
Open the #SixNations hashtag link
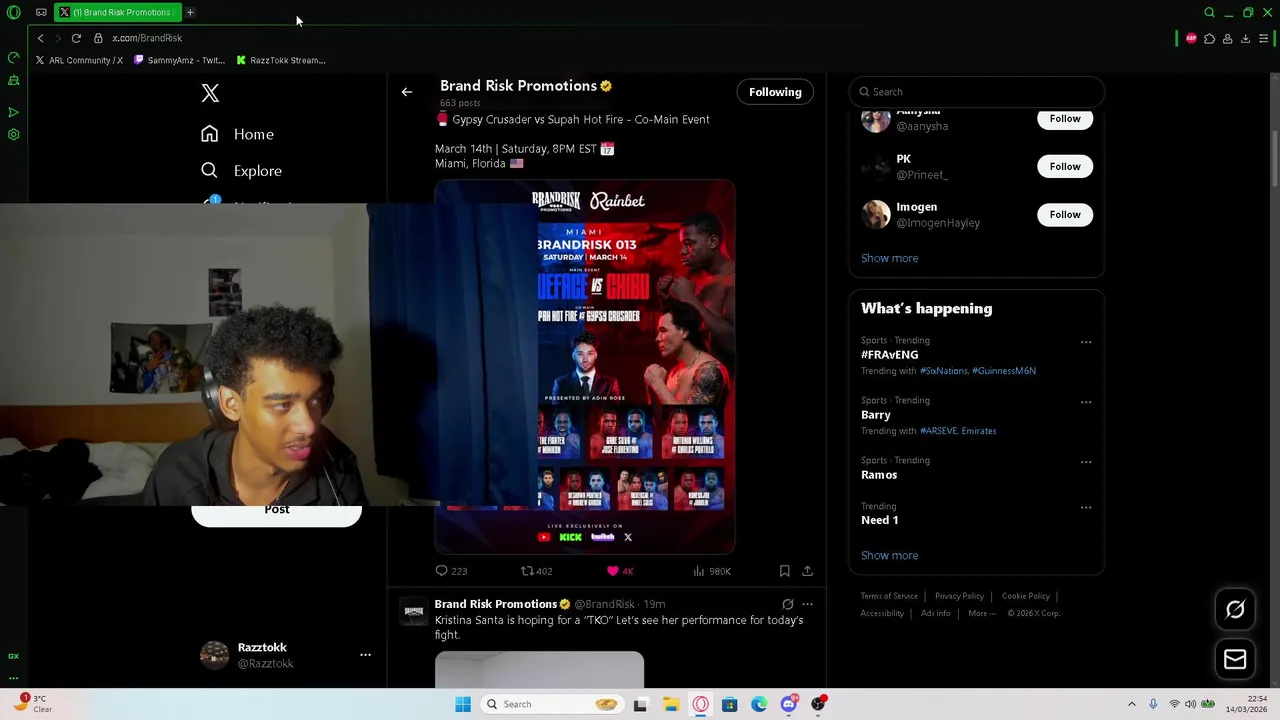944,371
